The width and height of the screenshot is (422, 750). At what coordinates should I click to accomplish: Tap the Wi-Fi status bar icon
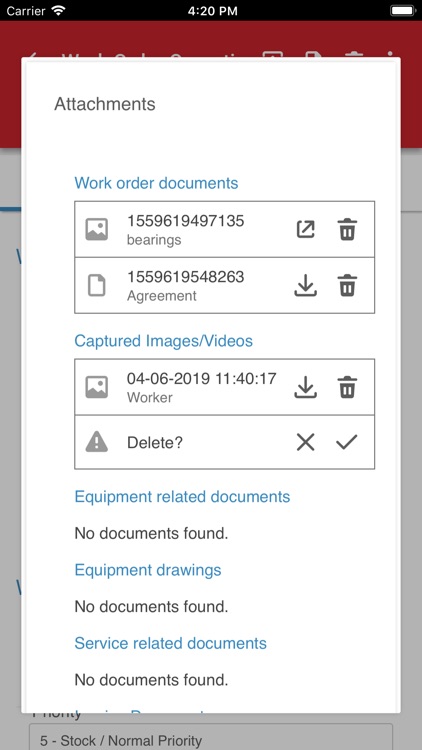[59, 11]
